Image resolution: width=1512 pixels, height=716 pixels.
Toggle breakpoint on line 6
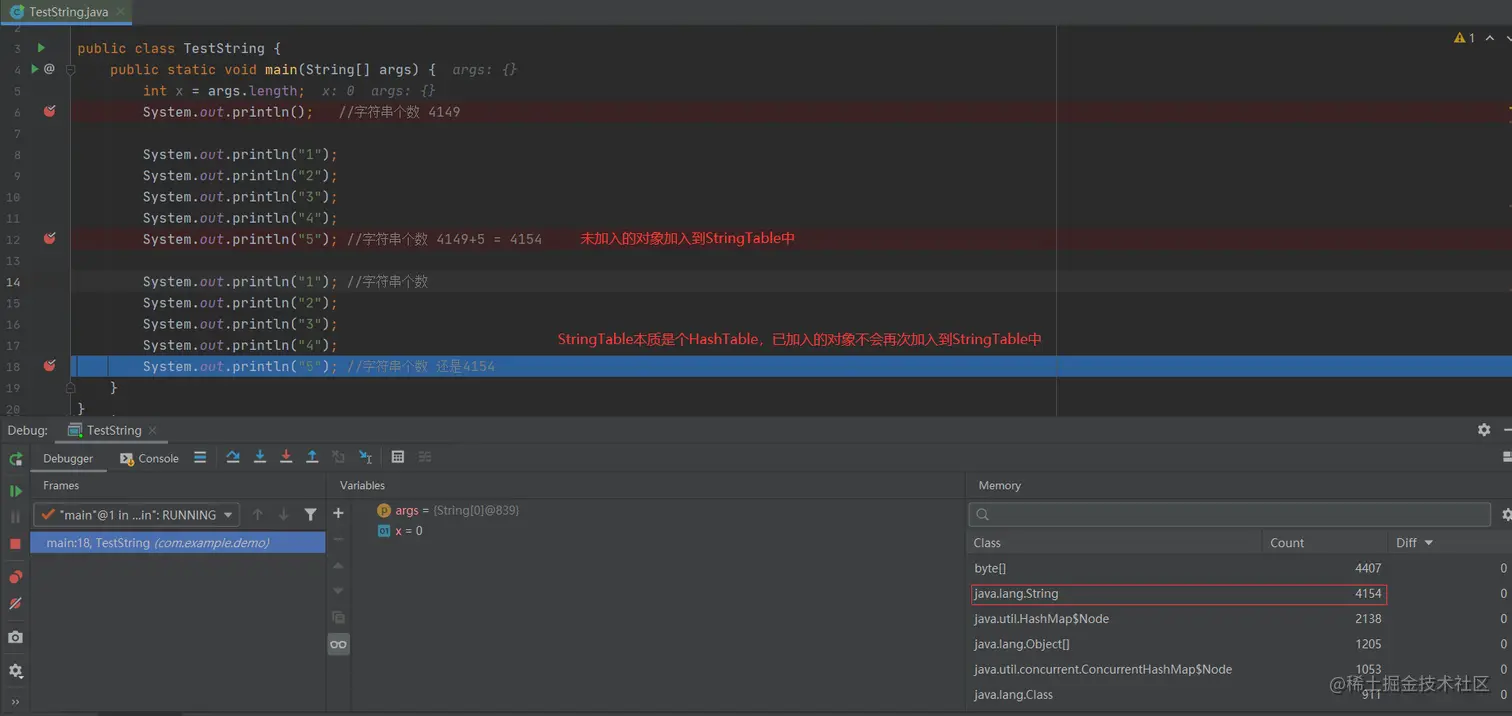click(50, 111)
